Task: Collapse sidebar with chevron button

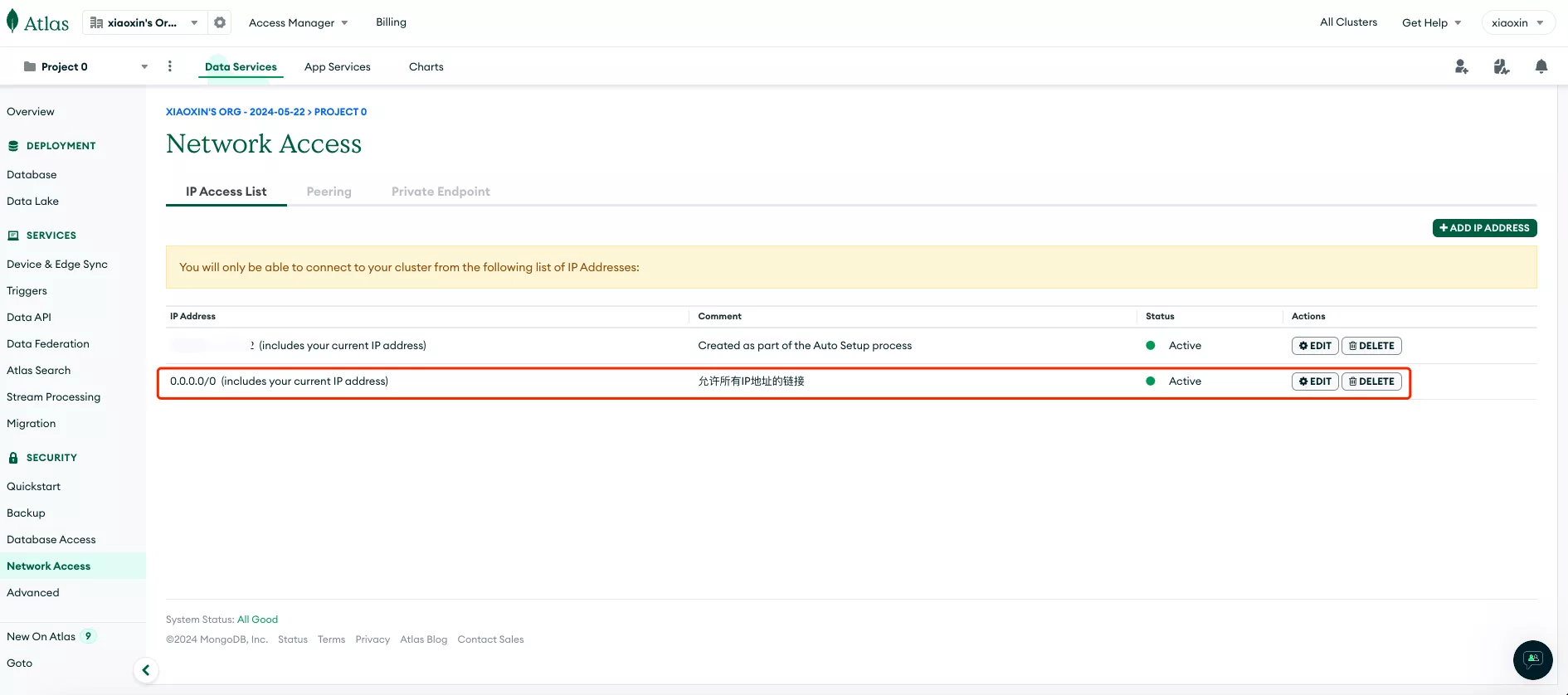Action: pos(146,670)
